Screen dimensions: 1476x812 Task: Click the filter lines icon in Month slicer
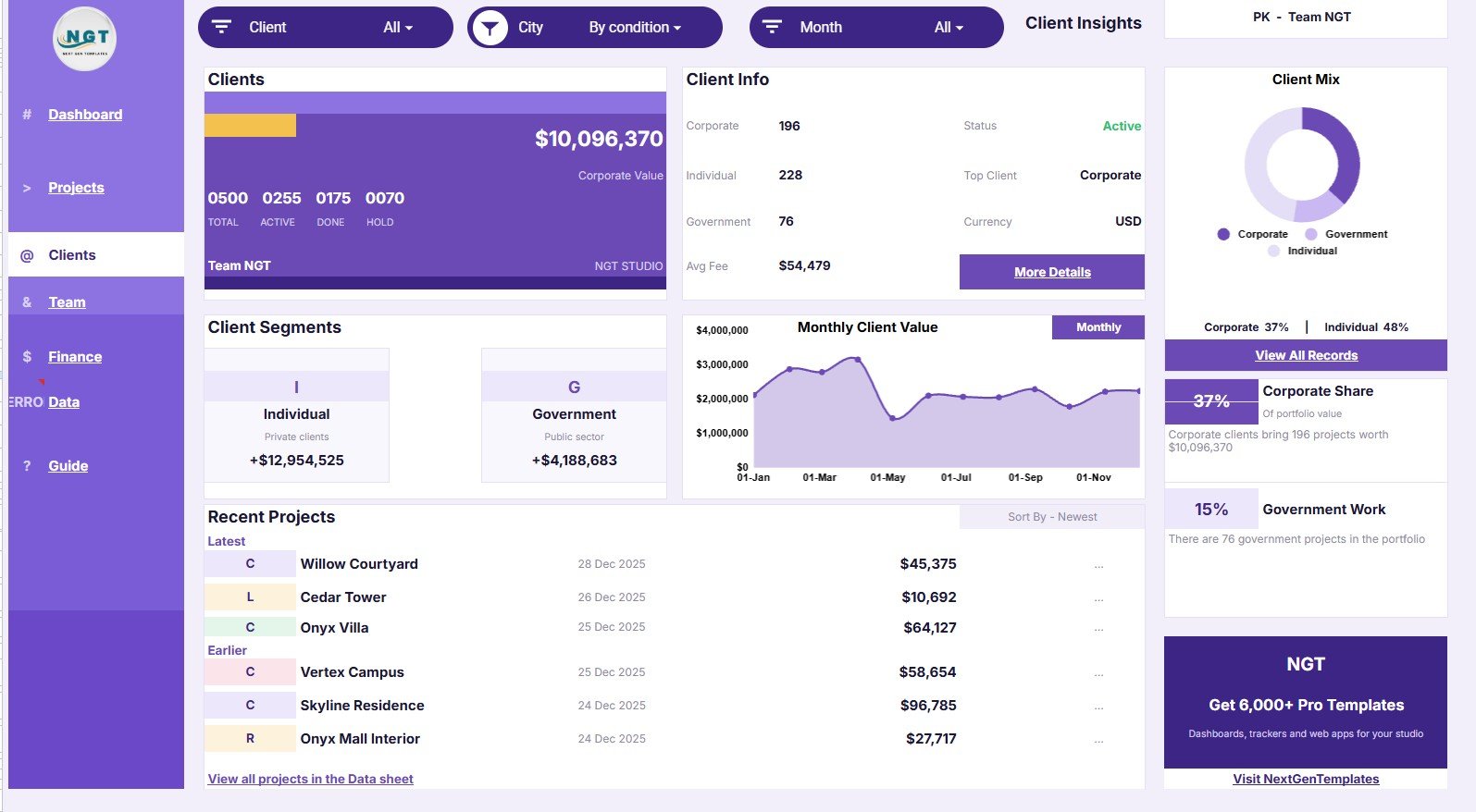point(773,27)
